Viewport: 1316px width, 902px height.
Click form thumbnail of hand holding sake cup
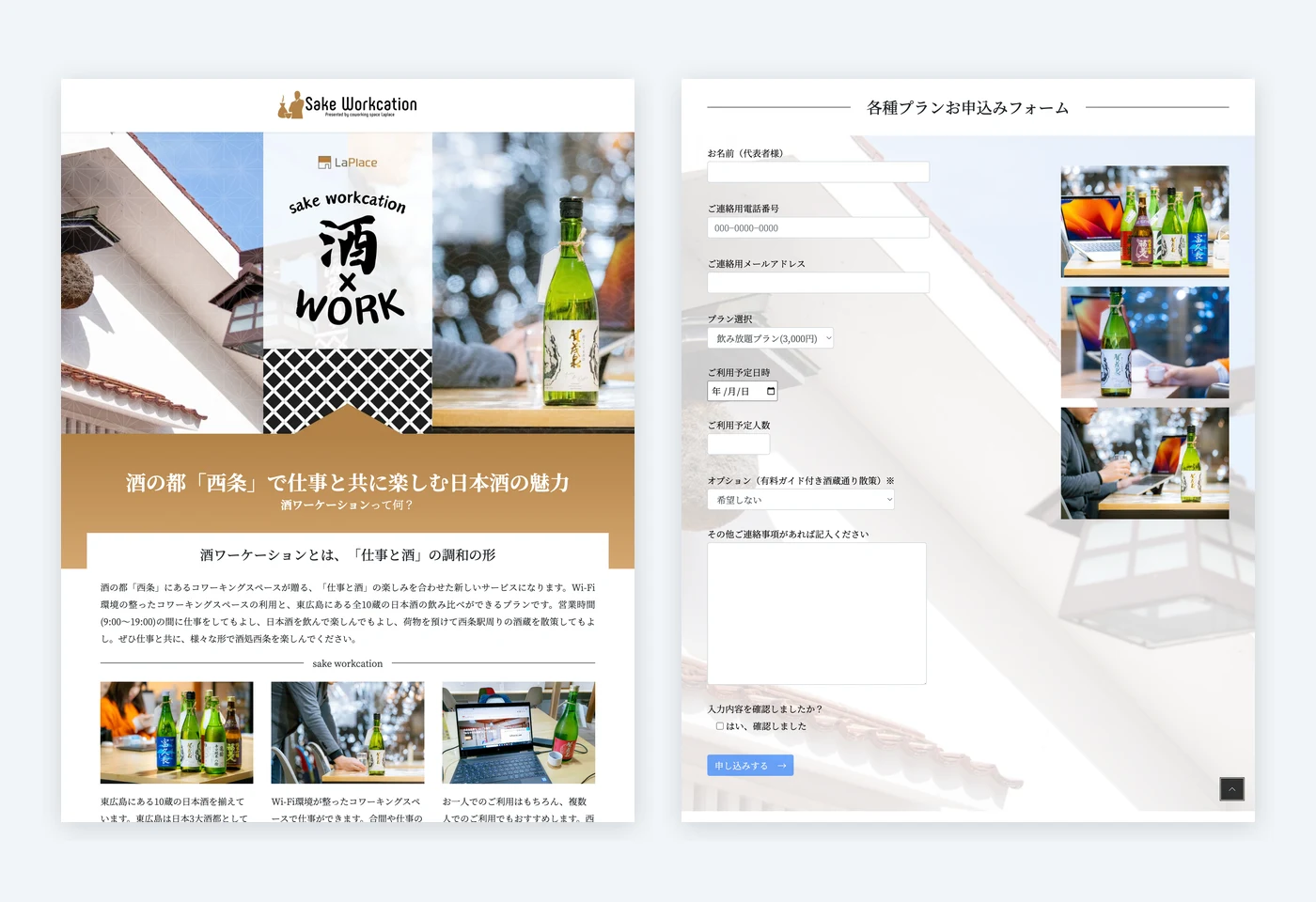coord(1145,342)
